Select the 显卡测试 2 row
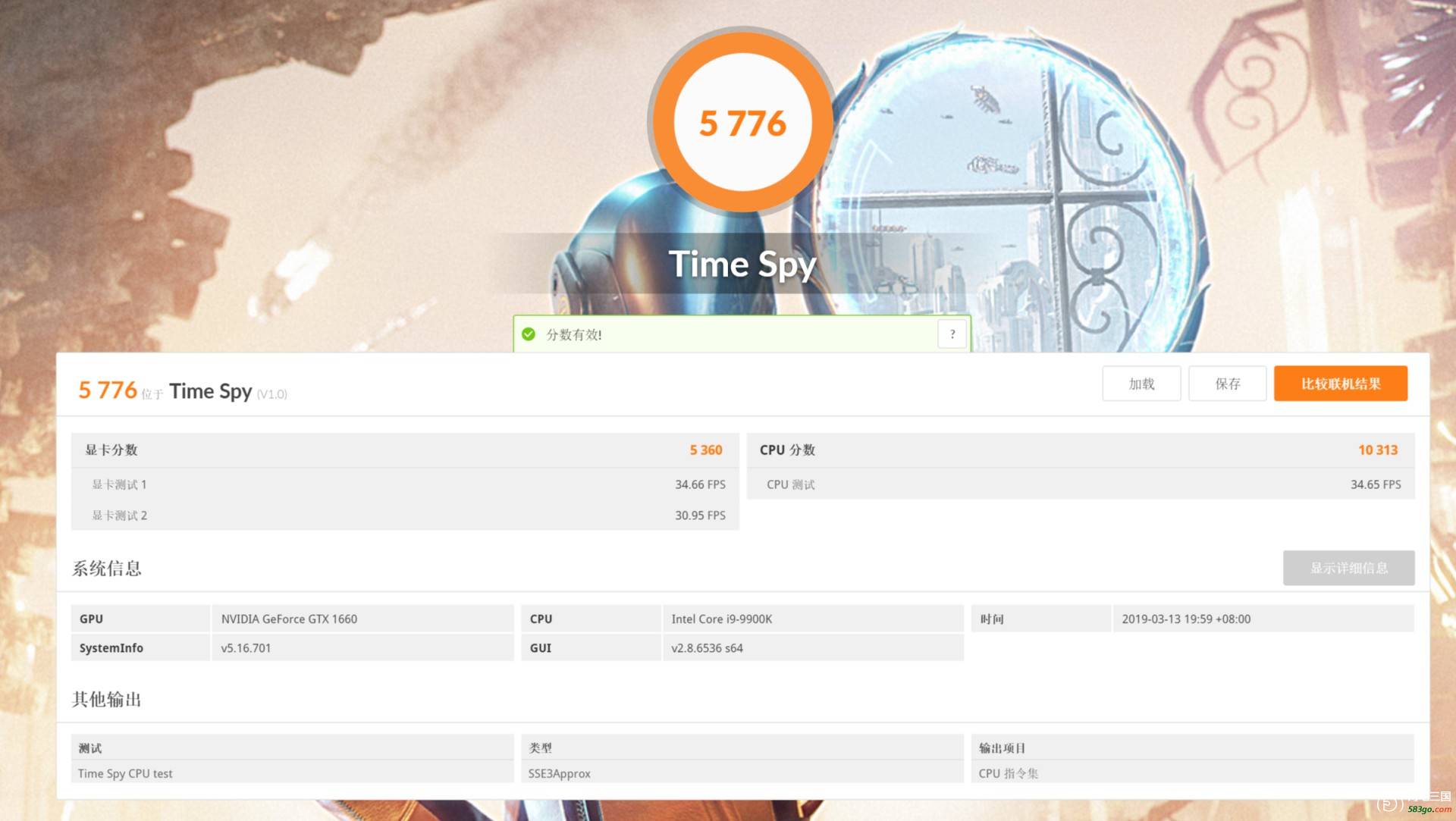1456x821 pixels. (x=405, y=515)
